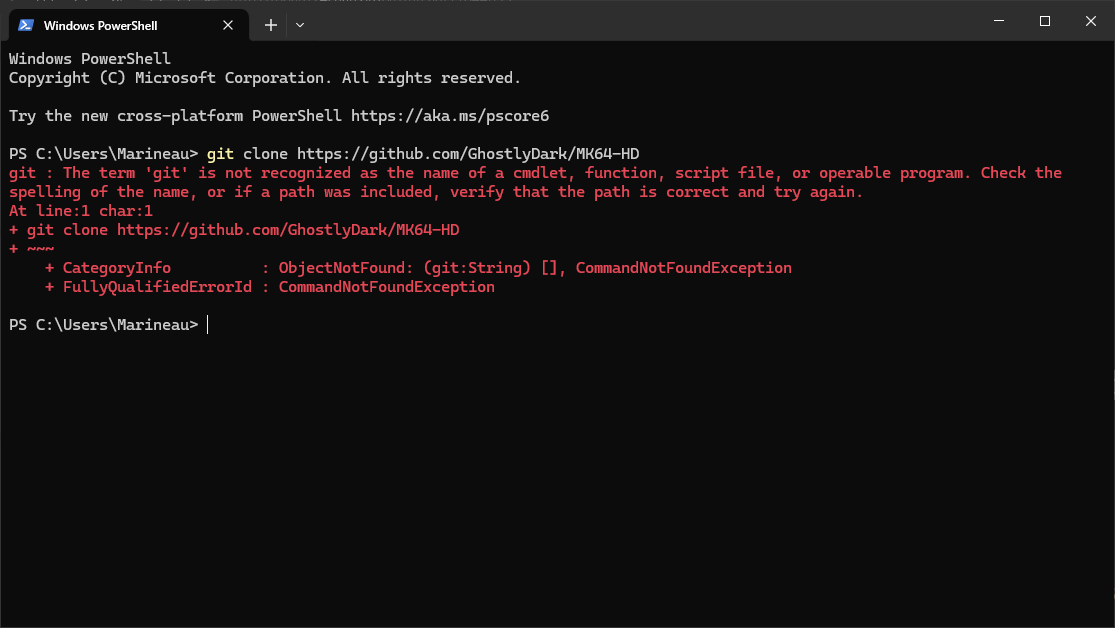This screenshot has height=628, width=1115.
Task: Maximize the terminal window
Action: [1045, 21]
